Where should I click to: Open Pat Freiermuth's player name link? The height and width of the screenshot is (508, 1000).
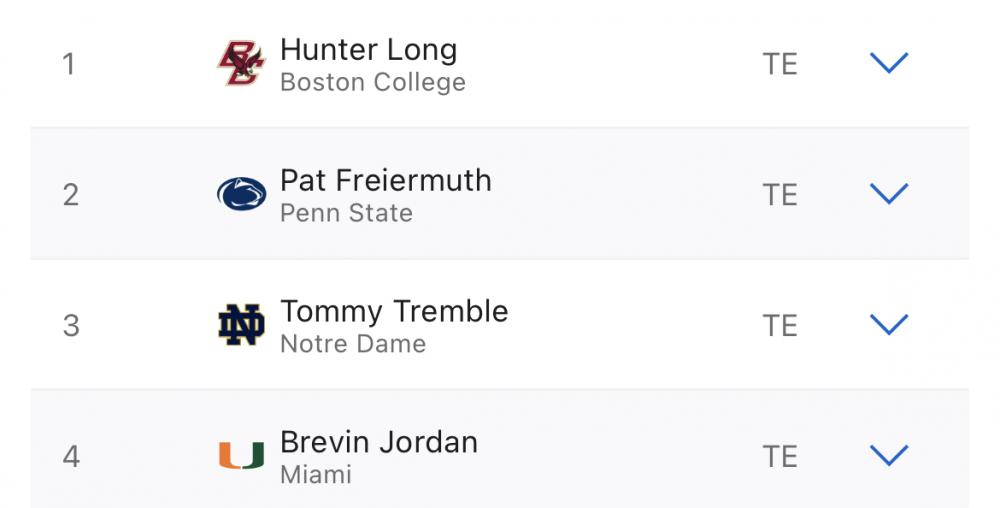click(385, 181)
